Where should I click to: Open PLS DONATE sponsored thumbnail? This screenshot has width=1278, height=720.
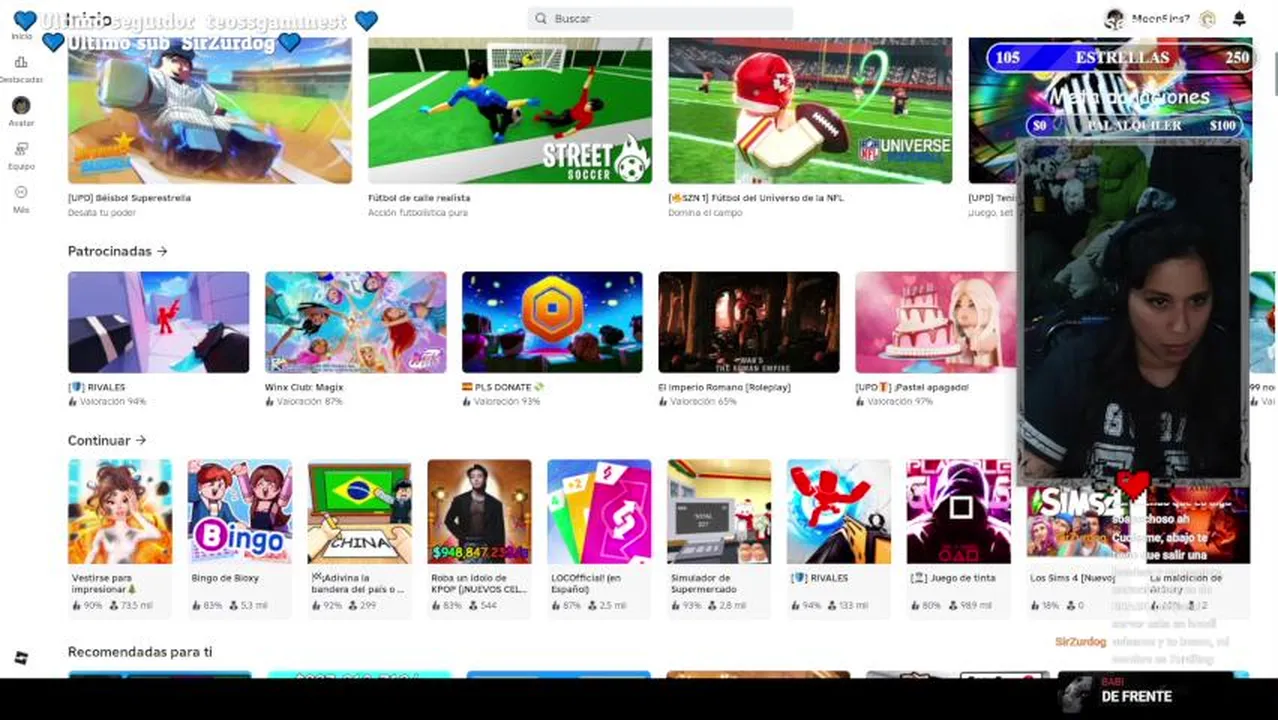click(552, 322)
